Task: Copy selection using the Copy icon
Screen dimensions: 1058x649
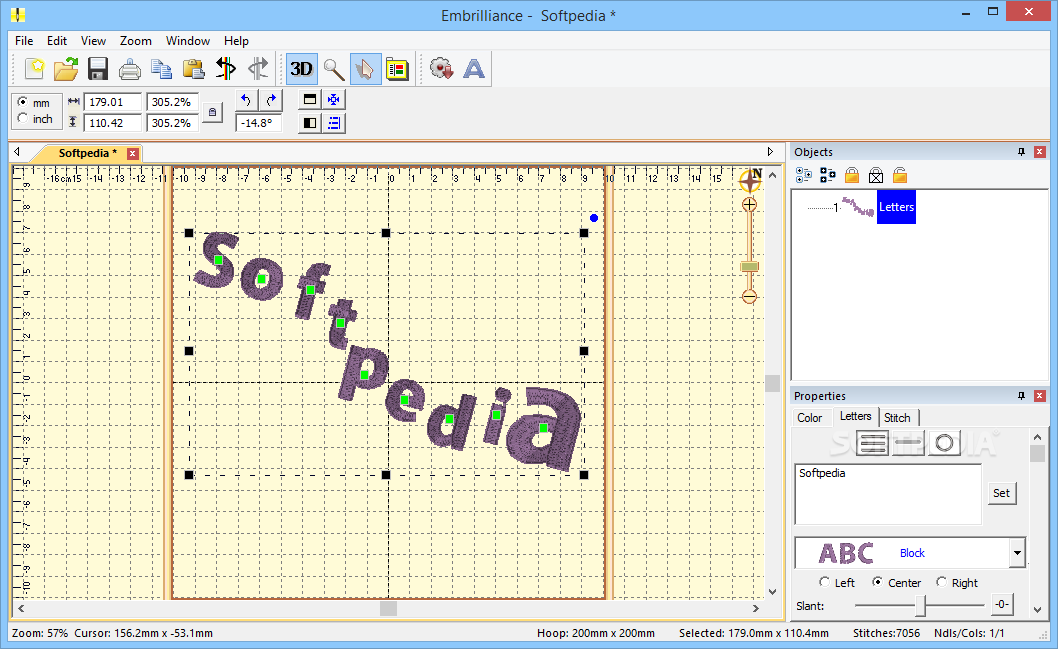Action: pyautogui.click(x=161, y=69)
